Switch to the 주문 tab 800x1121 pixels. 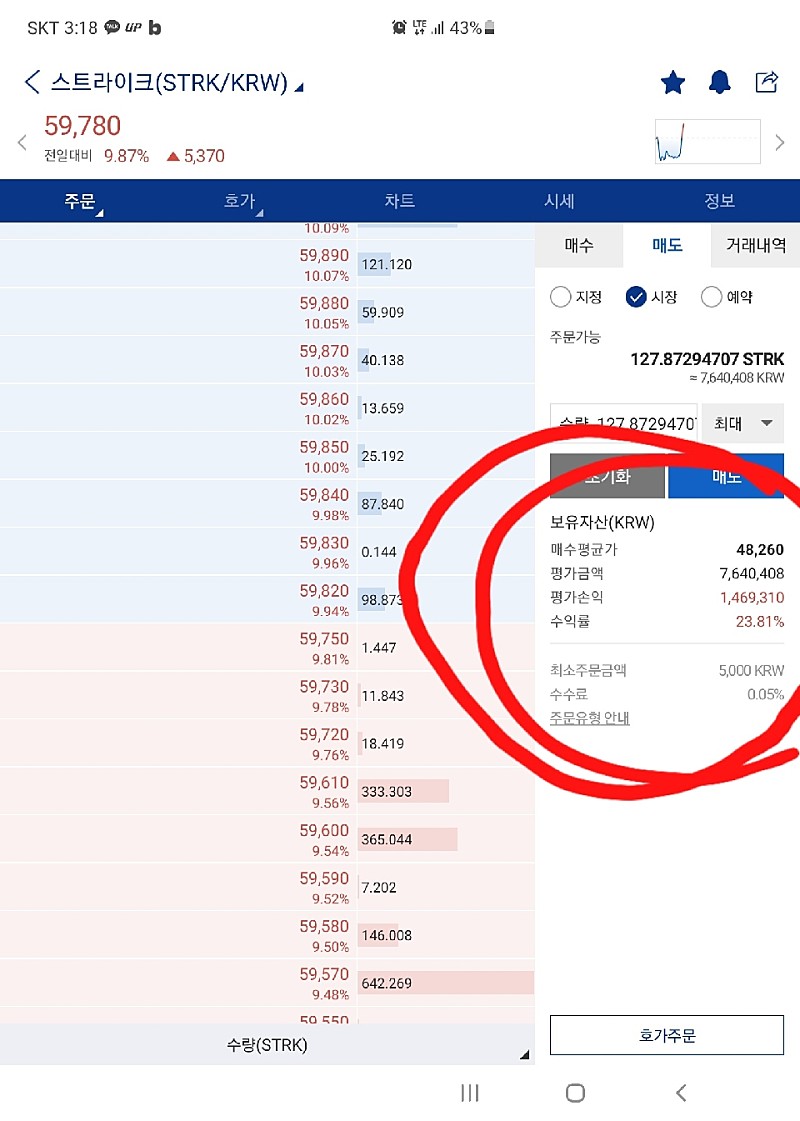click(x=79, y=201)
